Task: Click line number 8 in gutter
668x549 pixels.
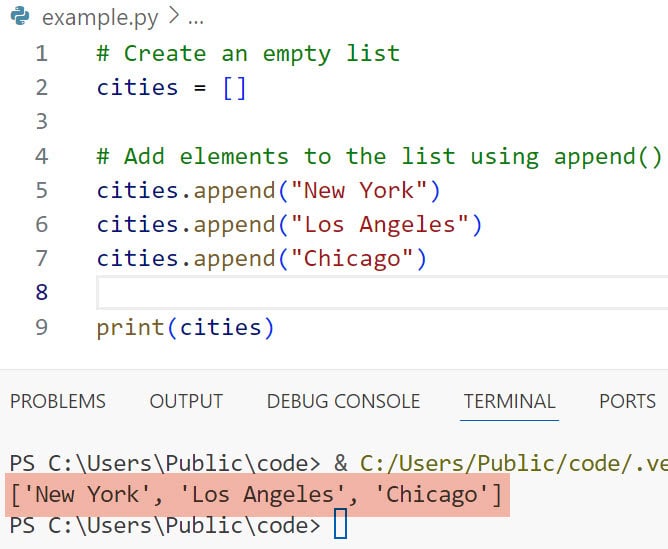Action: point(41,293)
